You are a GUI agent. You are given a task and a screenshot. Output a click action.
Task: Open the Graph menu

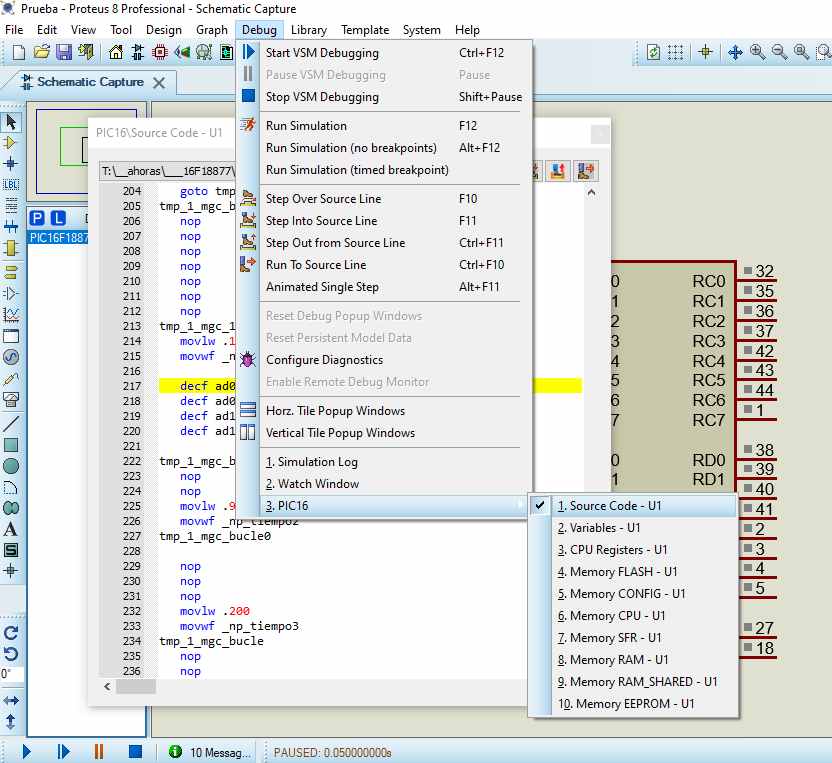coord(212,30)
